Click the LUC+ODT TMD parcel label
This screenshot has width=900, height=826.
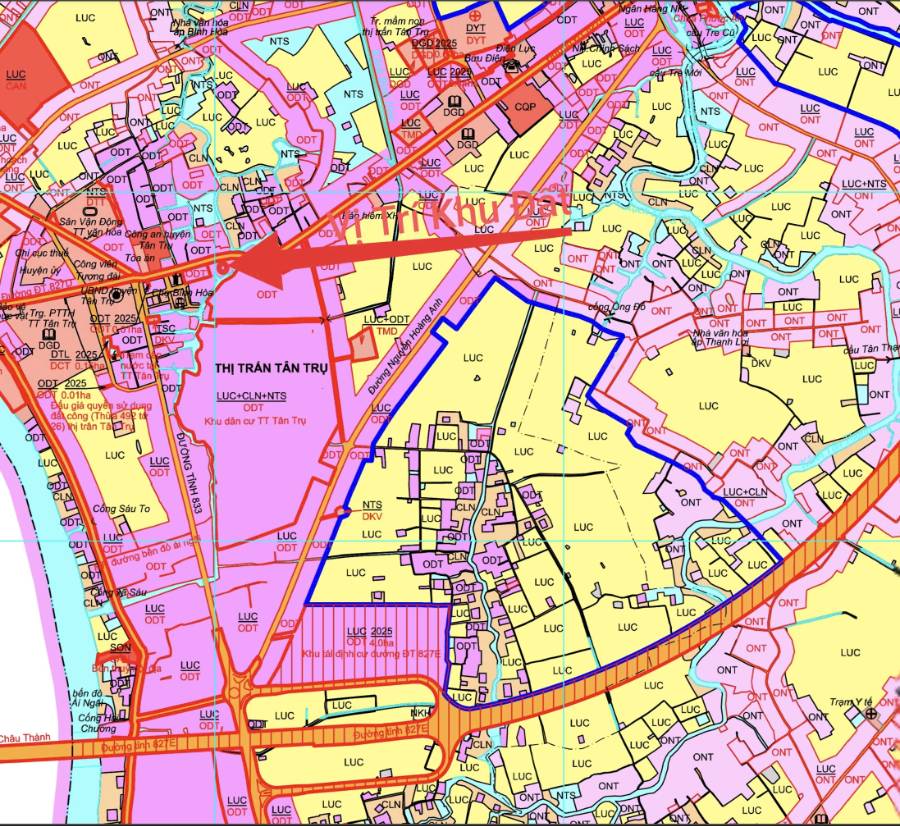pyautogui.click(x=386, y=325)
